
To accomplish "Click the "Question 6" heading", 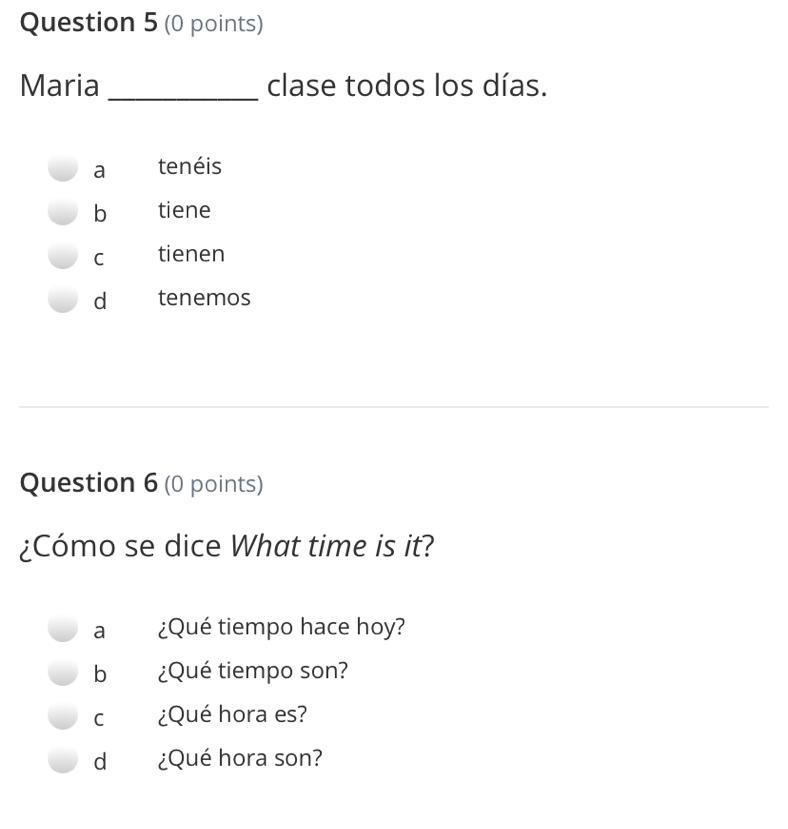I will coord(89,484).
